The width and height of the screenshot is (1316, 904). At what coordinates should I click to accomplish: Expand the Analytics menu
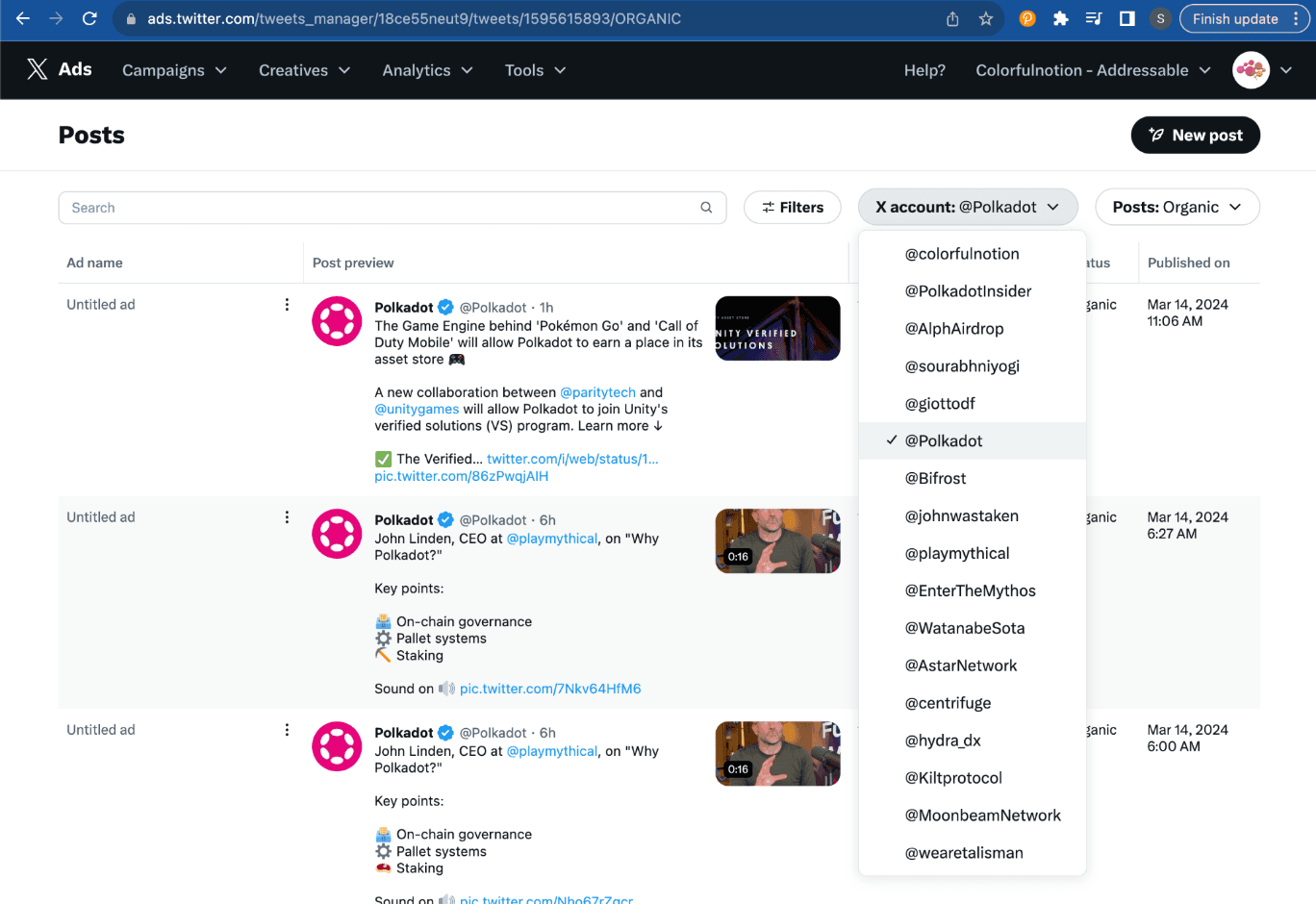pyautogui.click(x=427, y=70)
